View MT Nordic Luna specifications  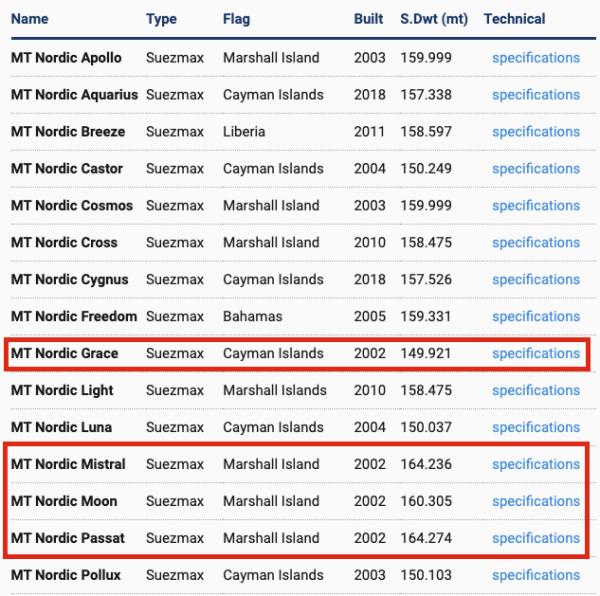535,428
